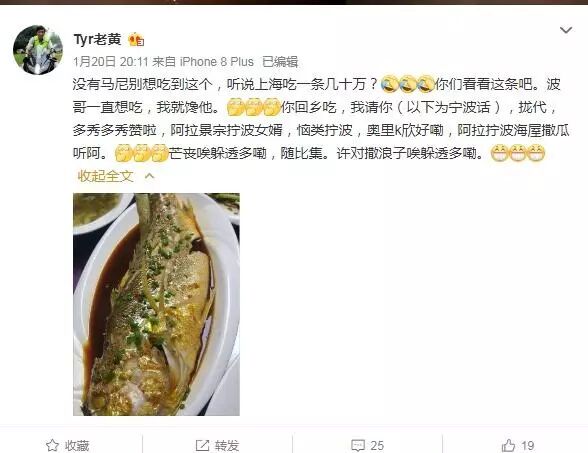Click the 1月20日 20:11 timestamp
This screenshot has width=588, height=453.
point(111,62)
